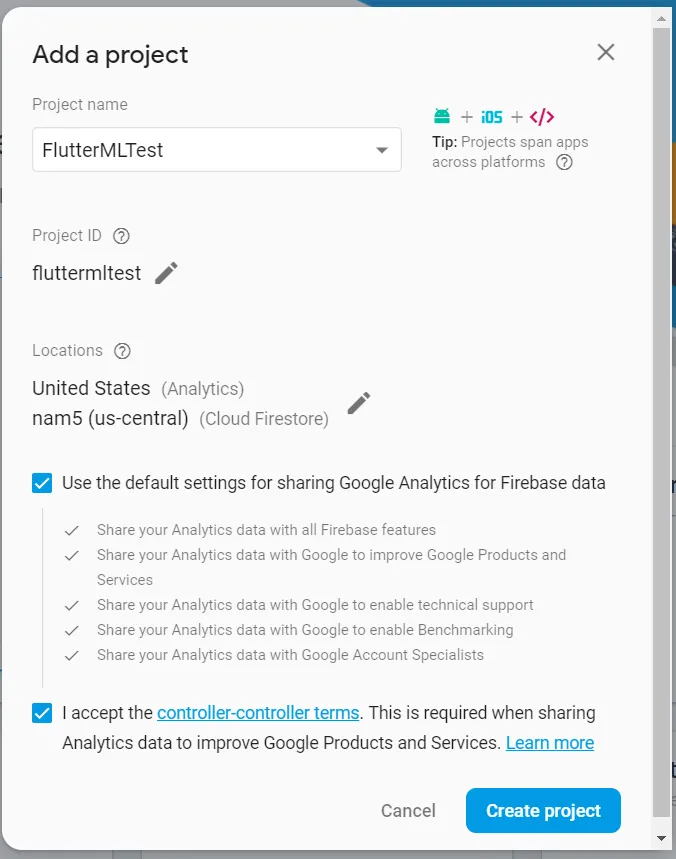Viewport: 676px width, 859px height.
Task: Click the FlutterMLTest project name field
Action: pos(217,150)
